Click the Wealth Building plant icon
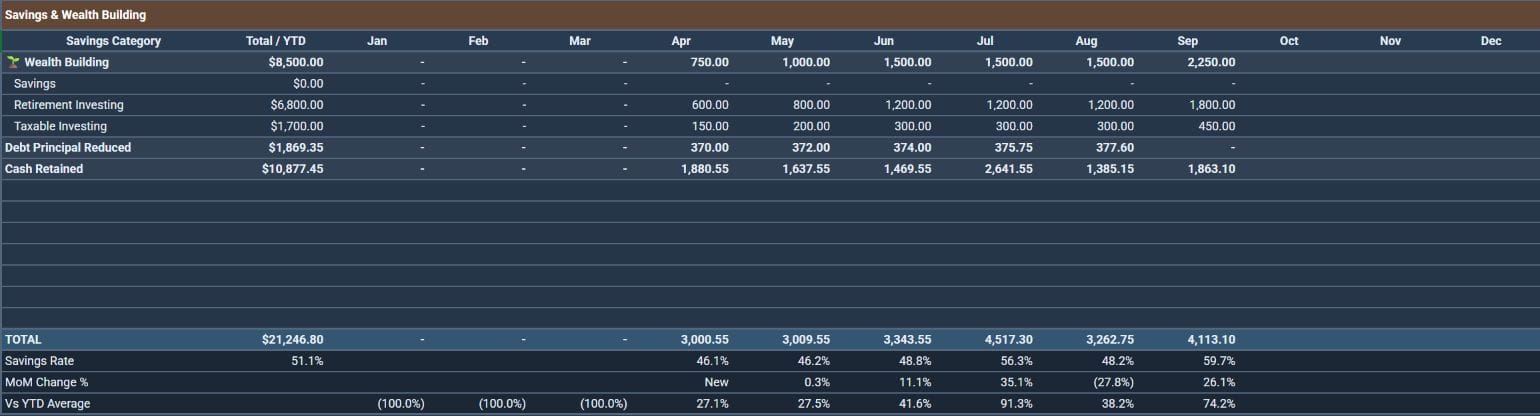This screenshot has height=416, width=1540. pyautogui.click(x=14, y=62)
